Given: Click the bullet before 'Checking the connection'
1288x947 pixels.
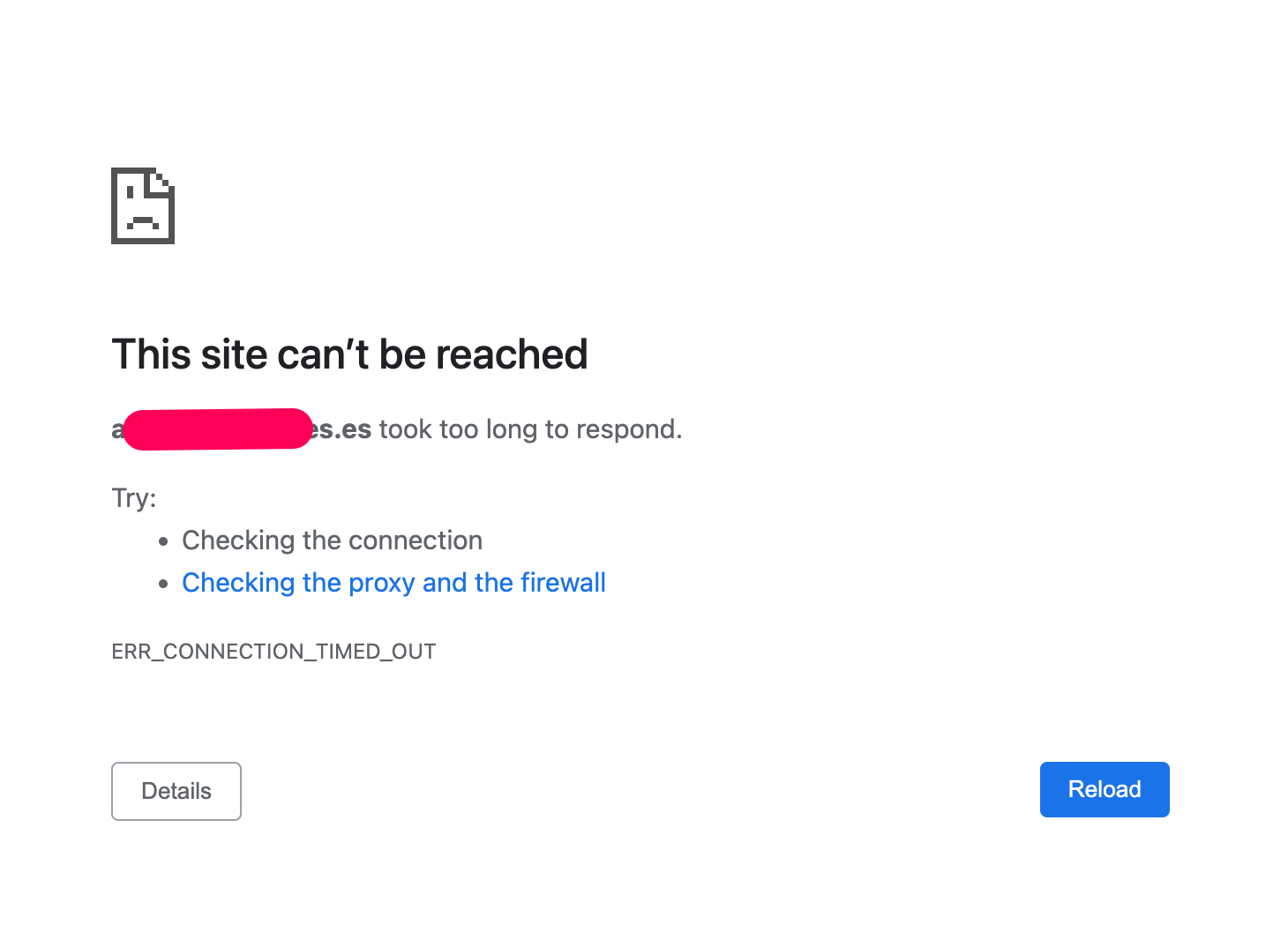Looking at the screenshot, I should pyautogui.click(x=163, y=541).
